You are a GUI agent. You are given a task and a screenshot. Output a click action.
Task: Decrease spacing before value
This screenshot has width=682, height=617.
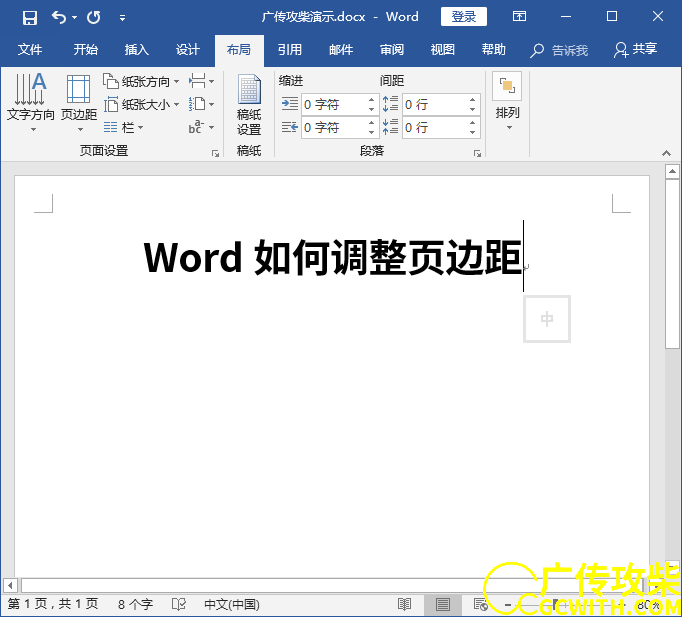(x=473, y=110)
